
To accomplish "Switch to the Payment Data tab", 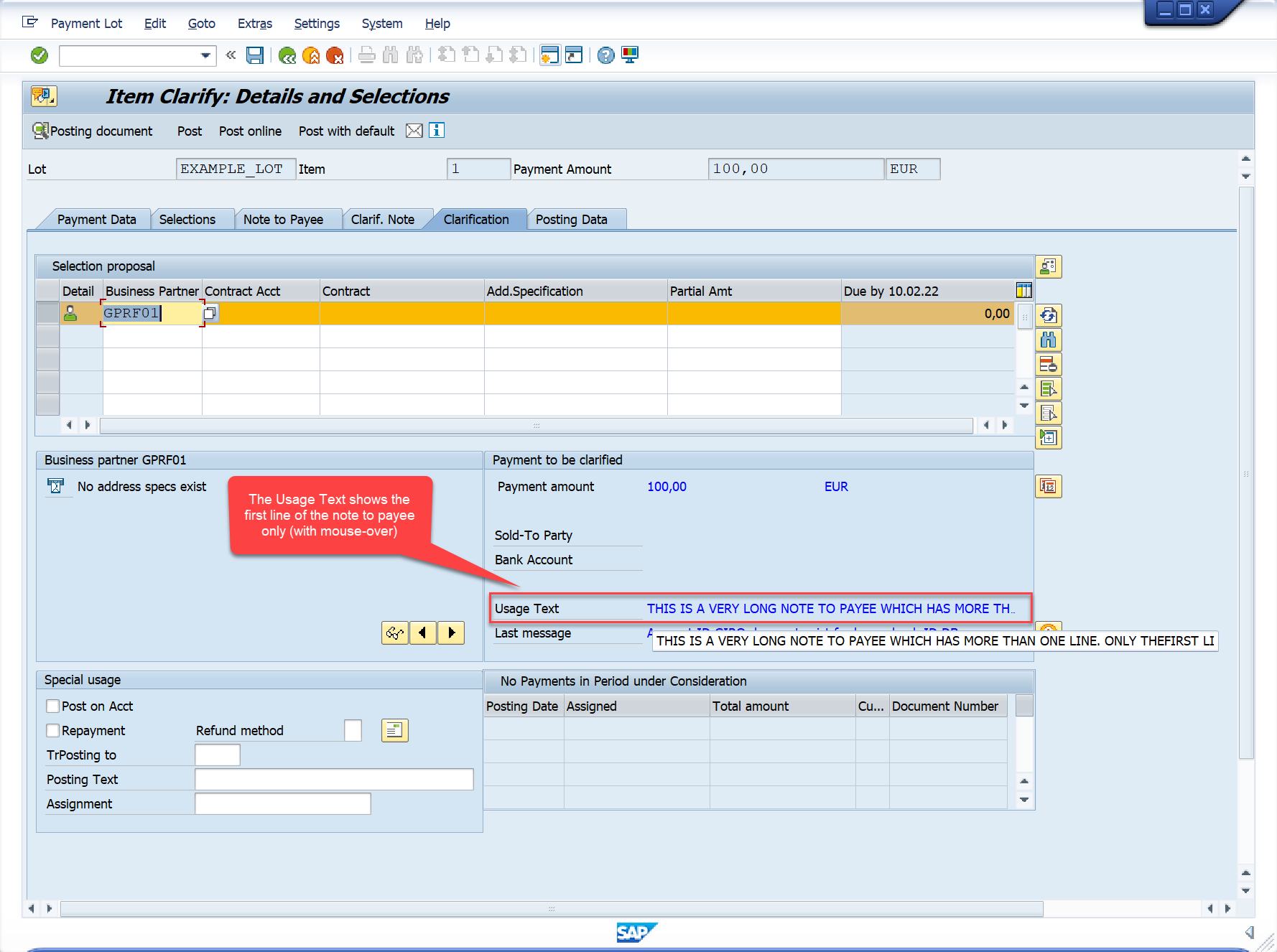I will coord(96,220).
